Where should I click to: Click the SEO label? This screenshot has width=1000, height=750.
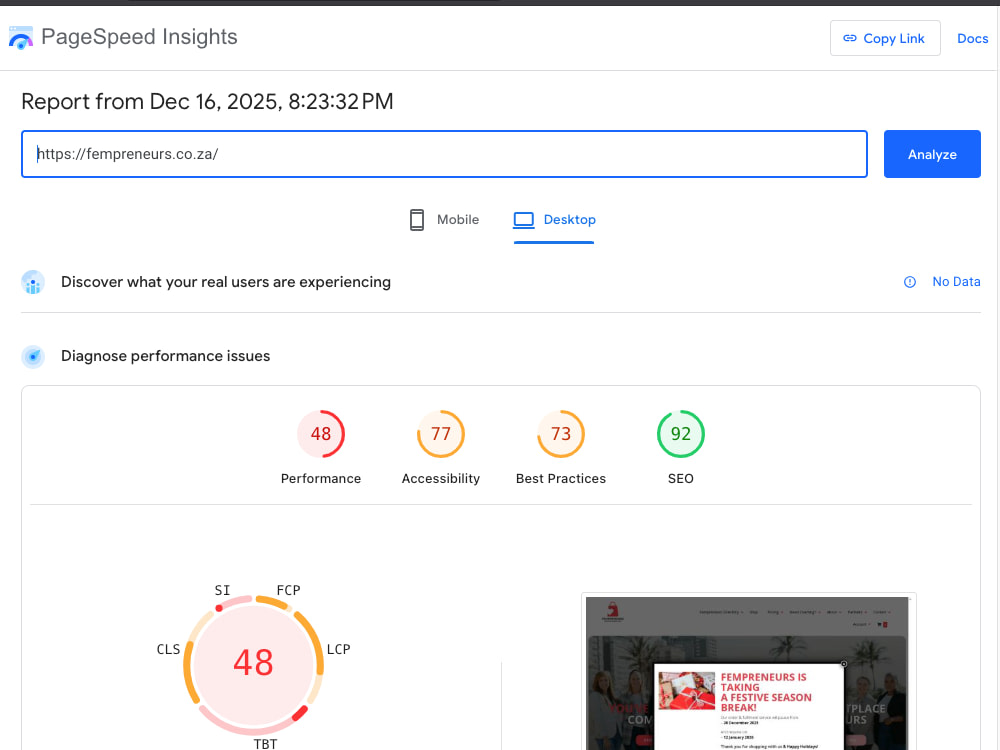(680, 478)
